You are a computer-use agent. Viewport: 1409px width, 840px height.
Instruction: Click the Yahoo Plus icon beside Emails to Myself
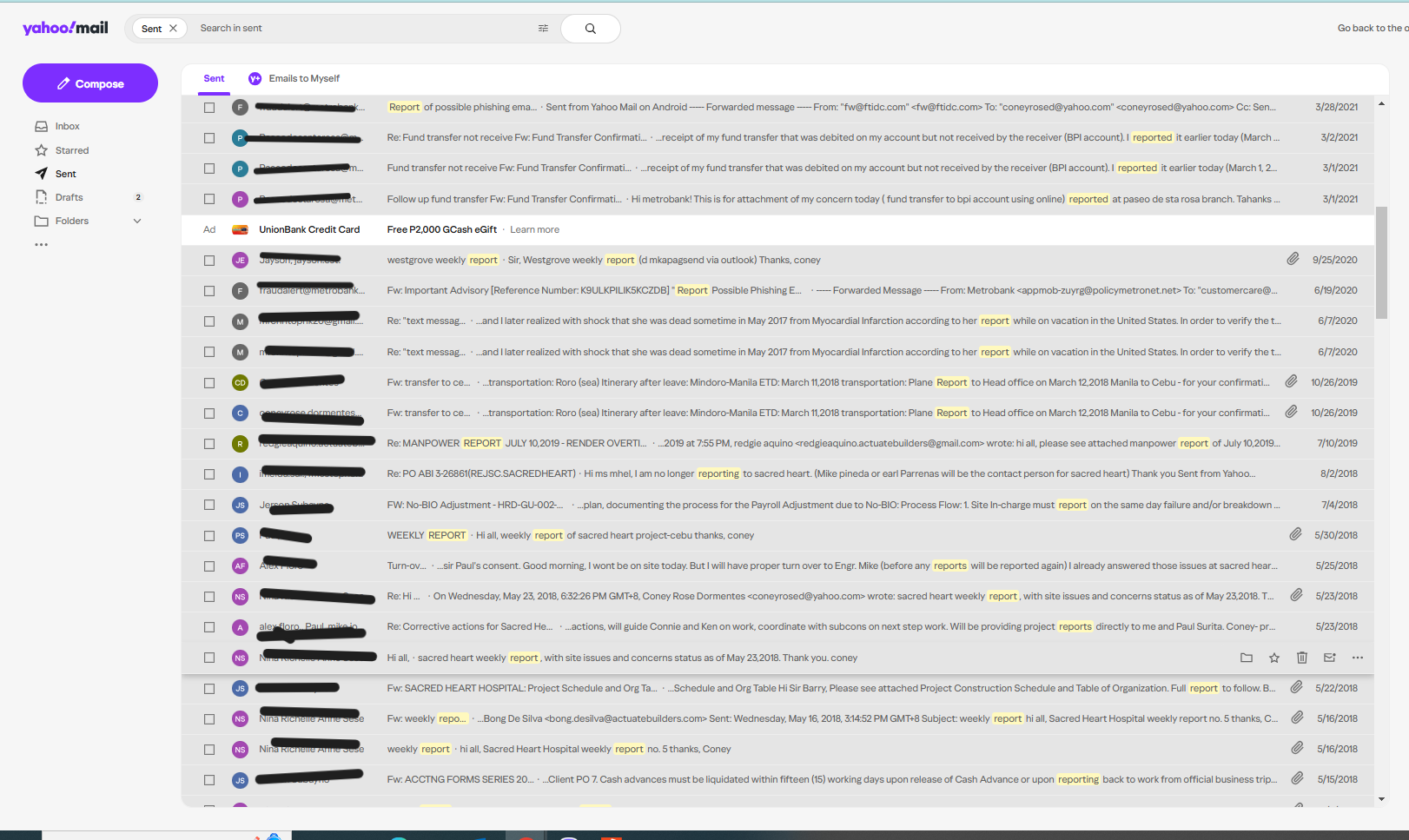pyautogui.click(x=255, y=78)
